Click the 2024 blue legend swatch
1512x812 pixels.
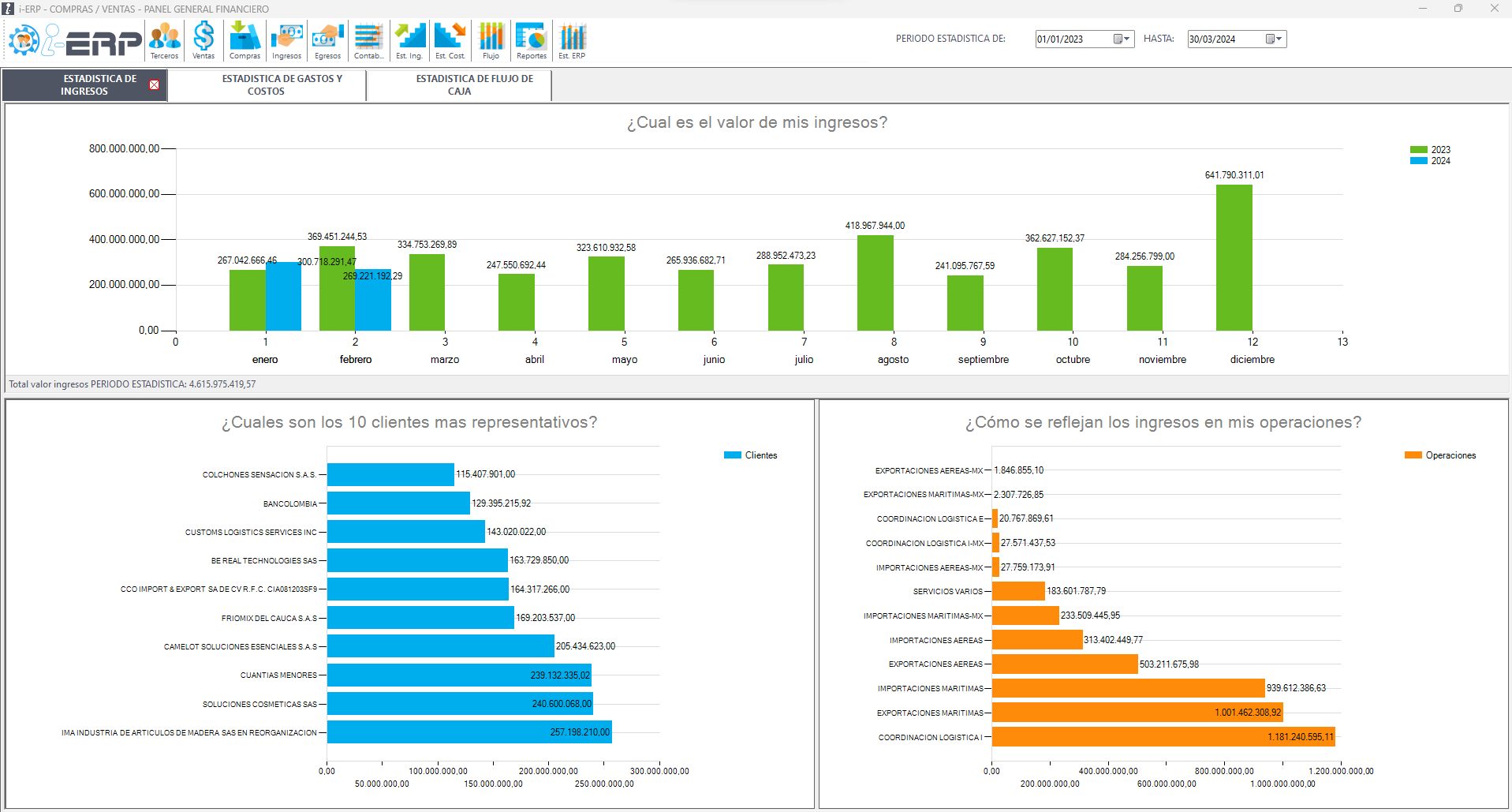1418,161
